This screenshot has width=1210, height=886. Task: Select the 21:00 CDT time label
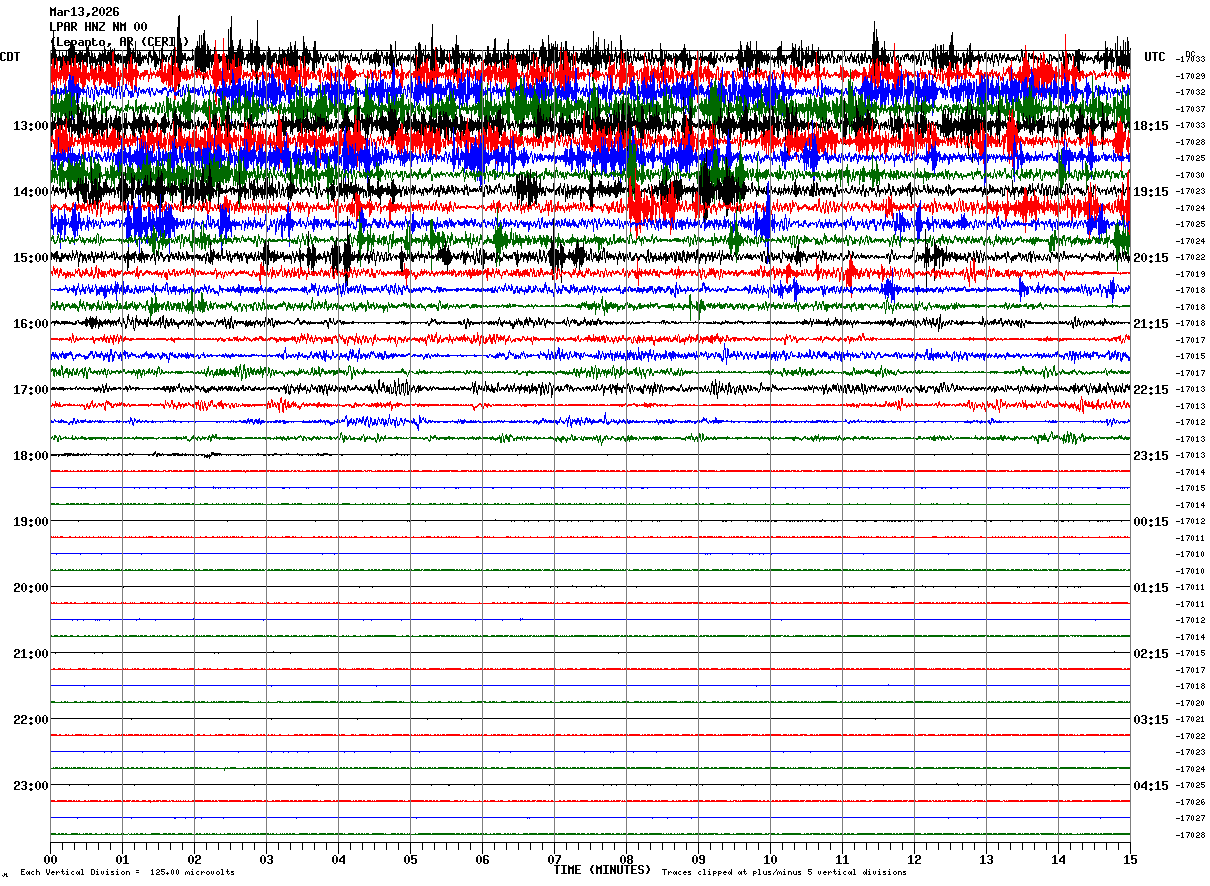31,654
